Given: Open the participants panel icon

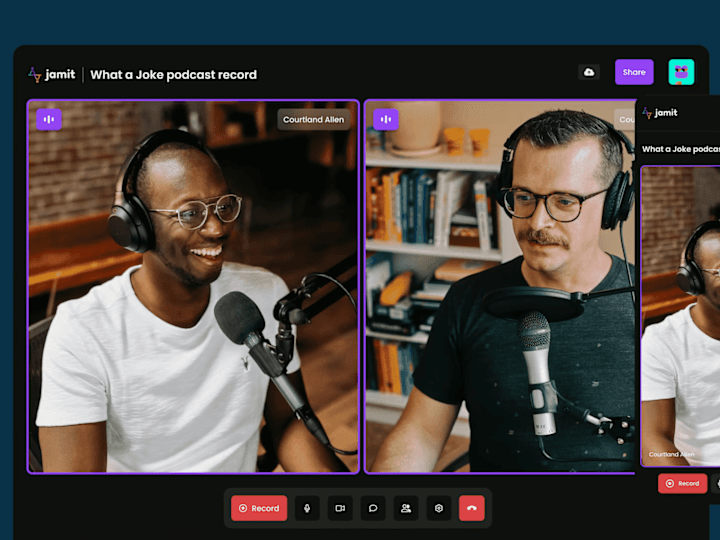Looking at the screenshot, I should click(406, 508).
